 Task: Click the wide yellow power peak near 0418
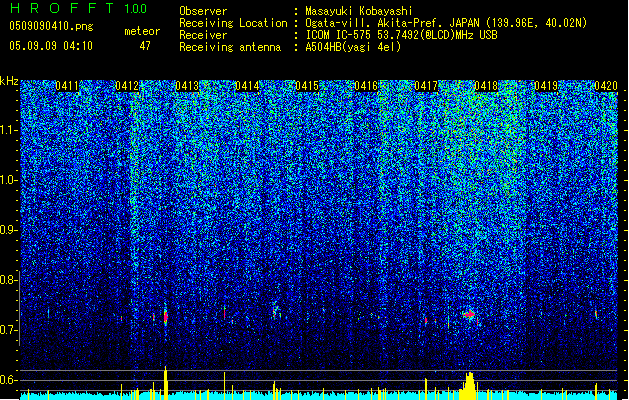pyautogui.click(x=469, y=386)
